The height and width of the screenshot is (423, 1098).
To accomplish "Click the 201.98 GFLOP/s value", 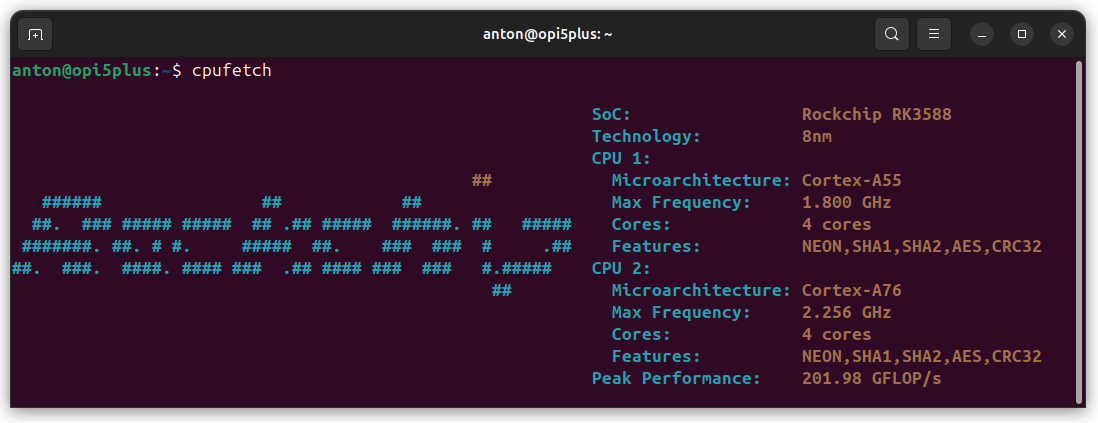I will 871,378.
